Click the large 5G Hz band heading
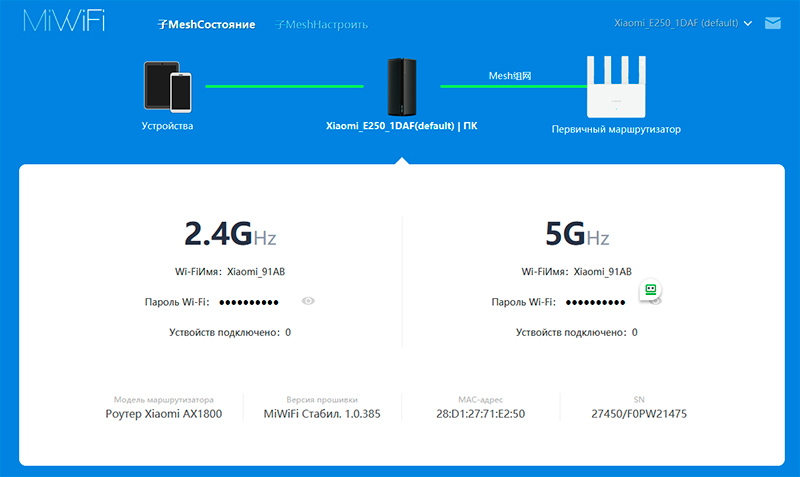This screenshot has width=800, height=477. pyautogui.click(x=576, y=235)
